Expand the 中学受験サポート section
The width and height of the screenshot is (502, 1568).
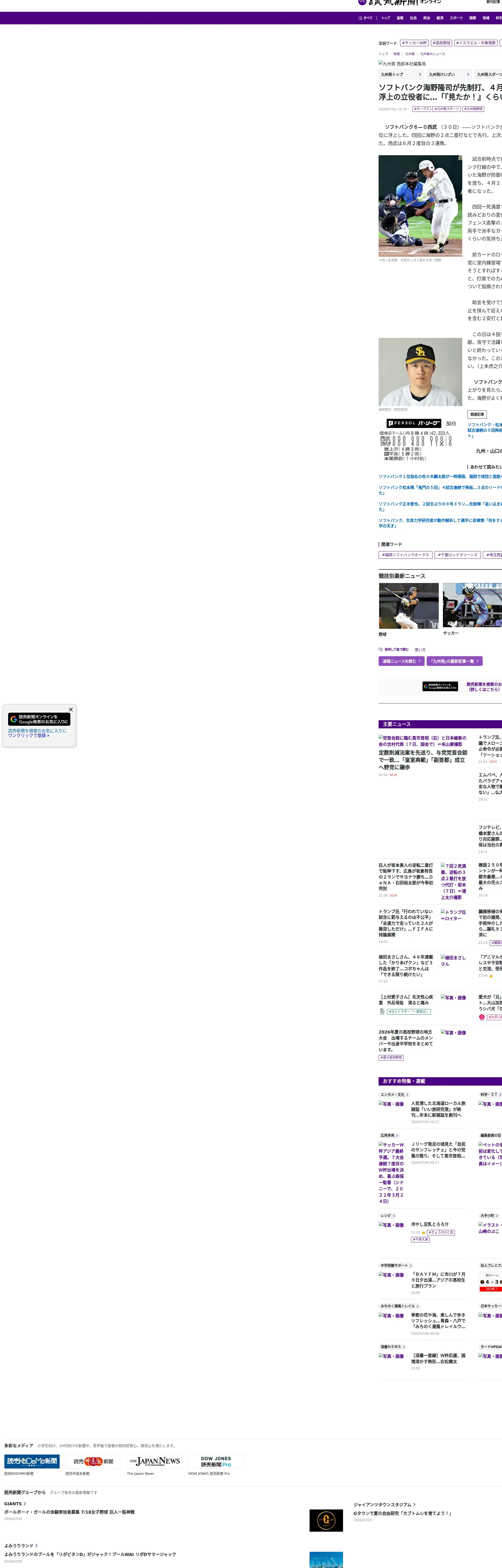click(x=396, y=1265)
